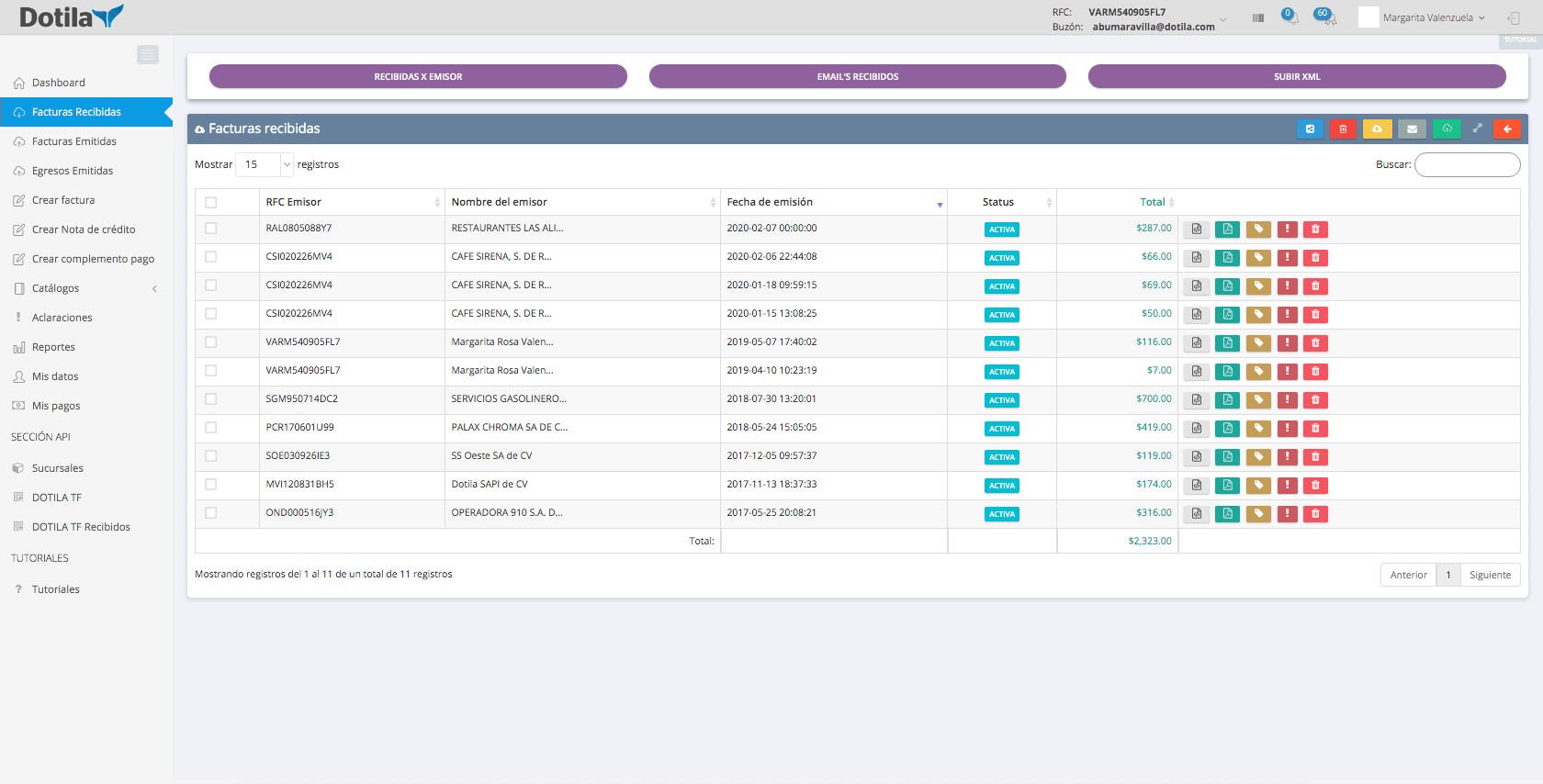Click tag icon for $66.00 invoice row

1258,258
